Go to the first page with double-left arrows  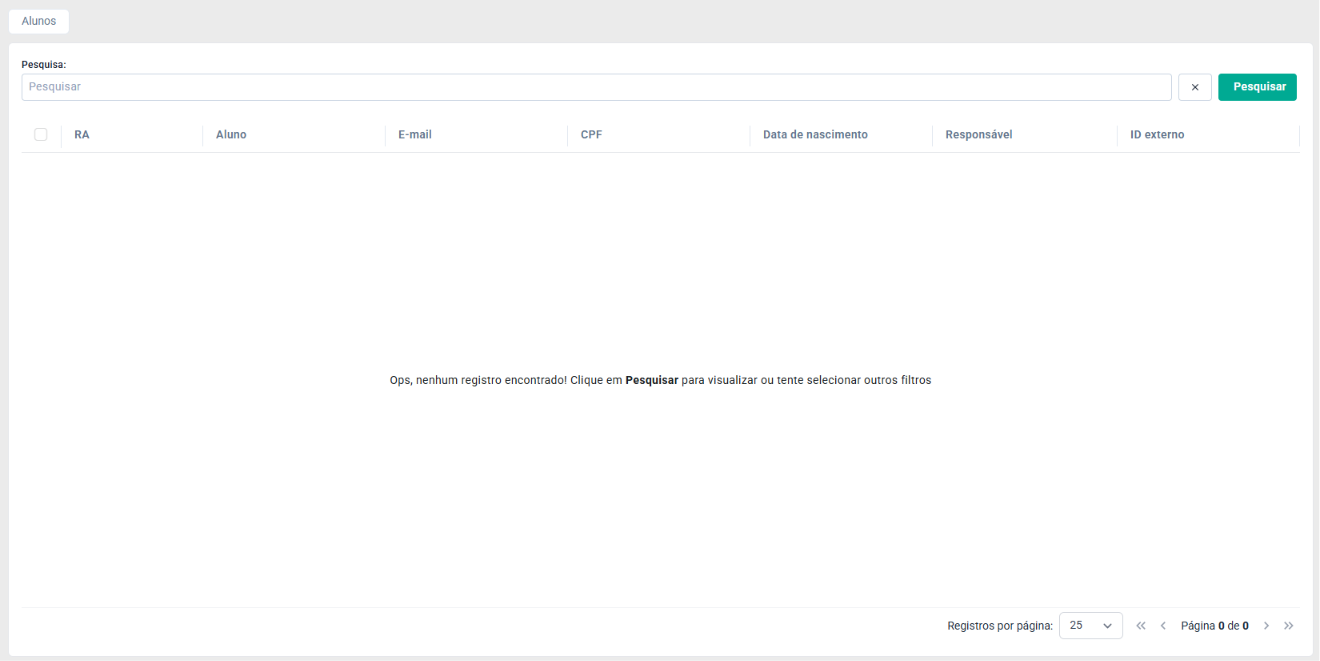point(1141,626)
